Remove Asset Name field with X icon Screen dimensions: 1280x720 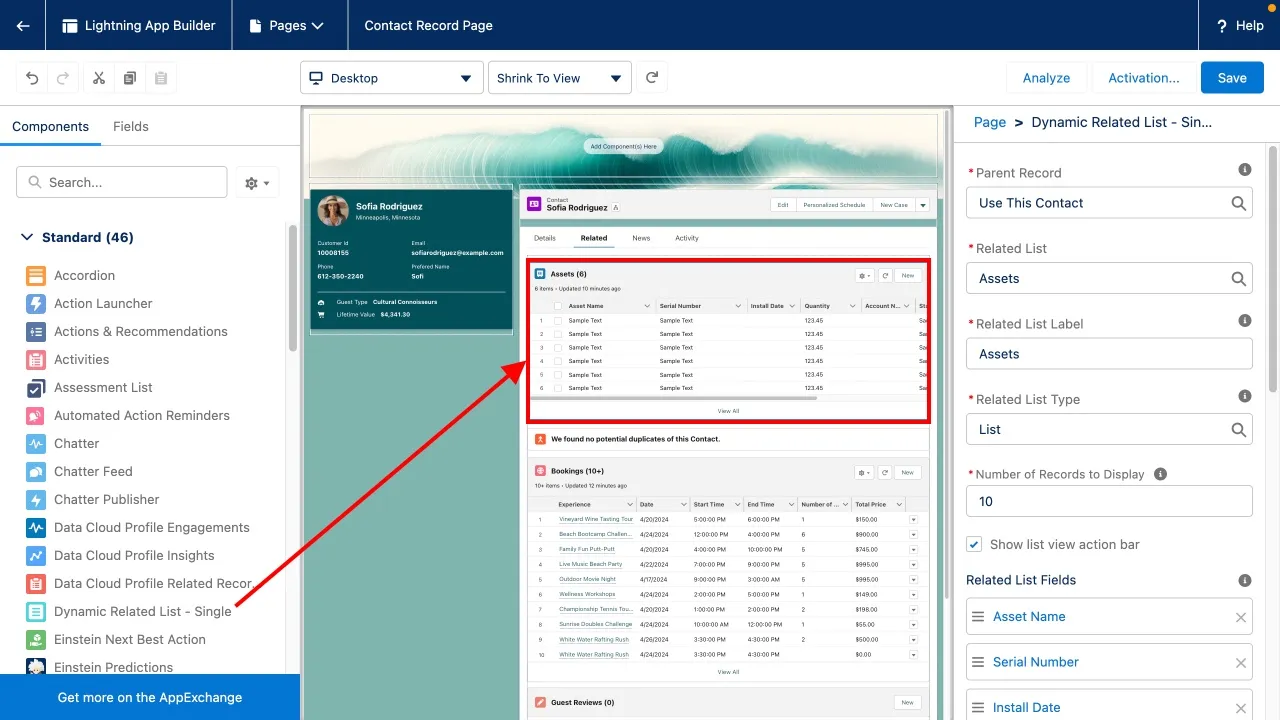(1240, 617)
